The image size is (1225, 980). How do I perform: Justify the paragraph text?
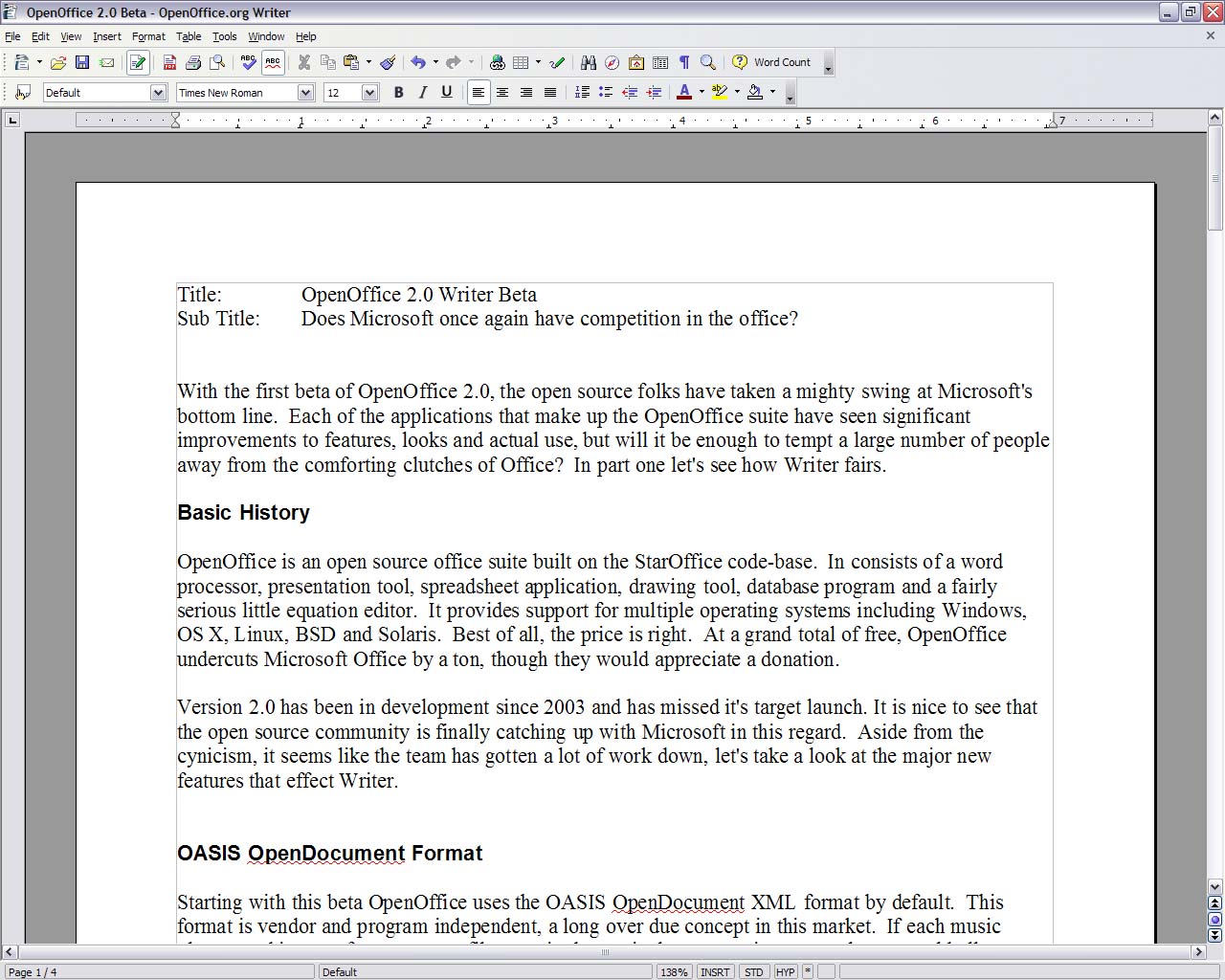[x=549, y=93]
